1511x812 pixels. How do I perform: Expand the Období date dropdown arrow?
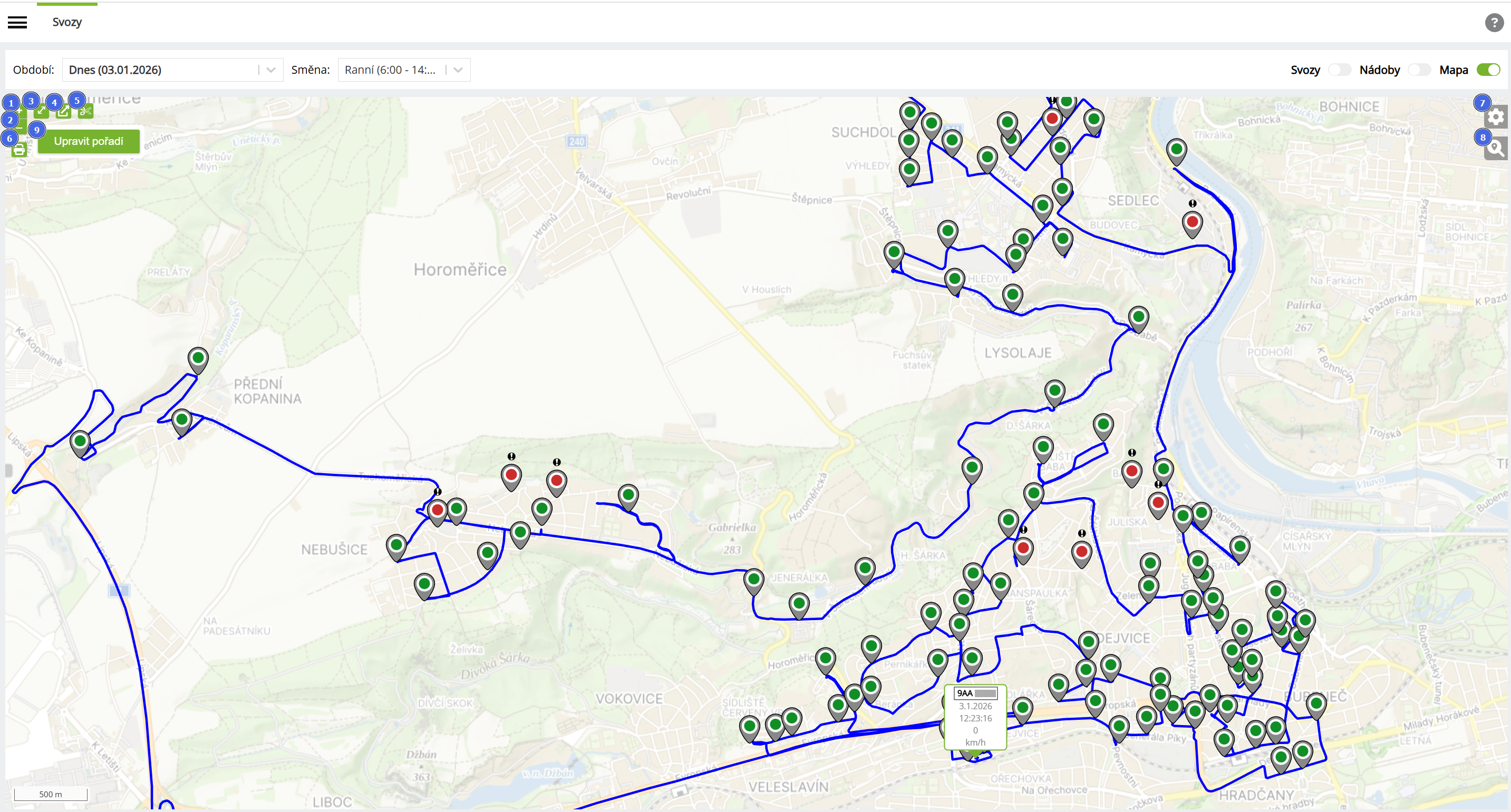click(271, 70)
